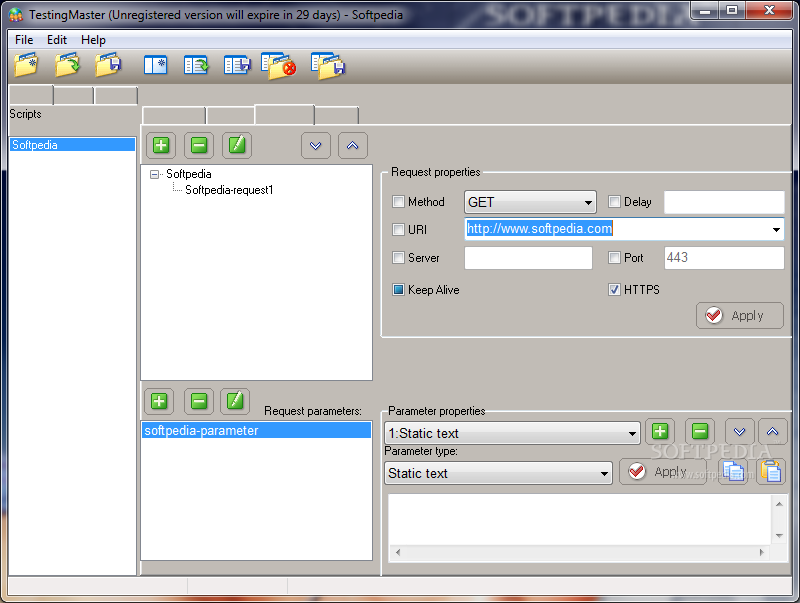Click the Server input field
Viewport: 800px width, 603px height.
[528, 258]
